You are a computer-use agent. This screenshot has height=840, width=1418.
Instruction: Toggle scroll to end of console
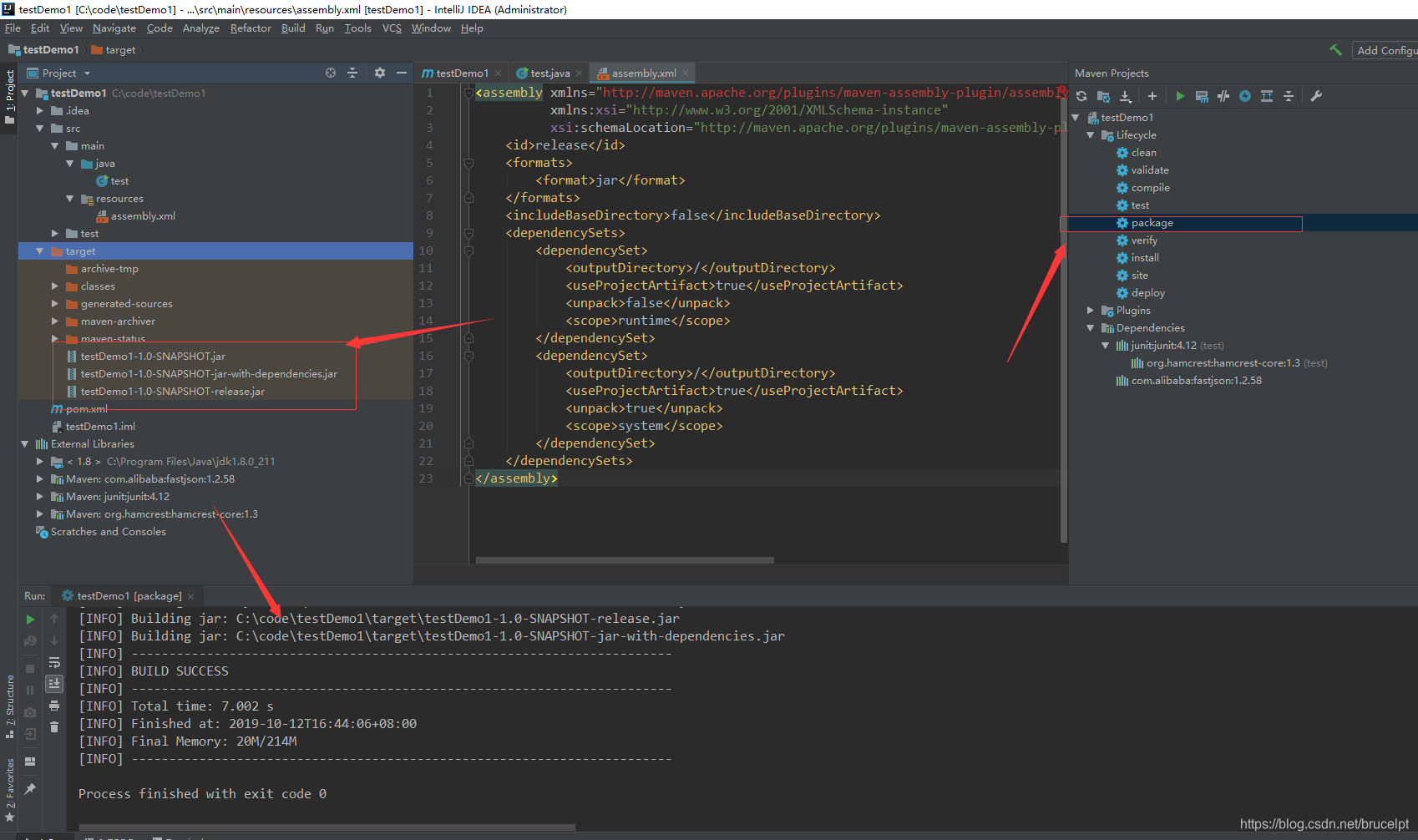(54, 683)
